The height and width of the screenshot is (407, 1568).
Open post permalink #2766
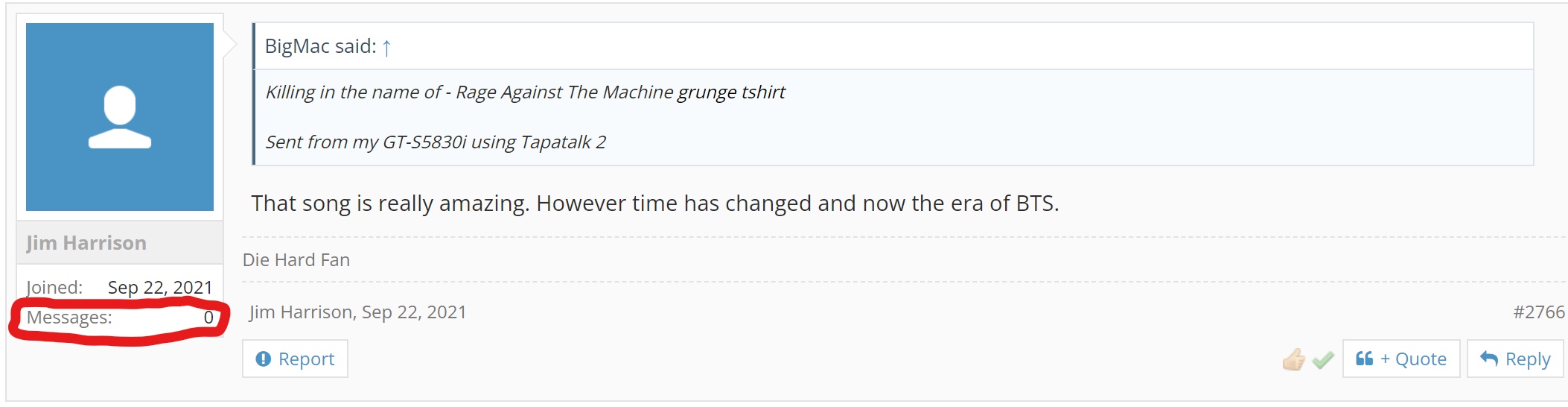1539,312
